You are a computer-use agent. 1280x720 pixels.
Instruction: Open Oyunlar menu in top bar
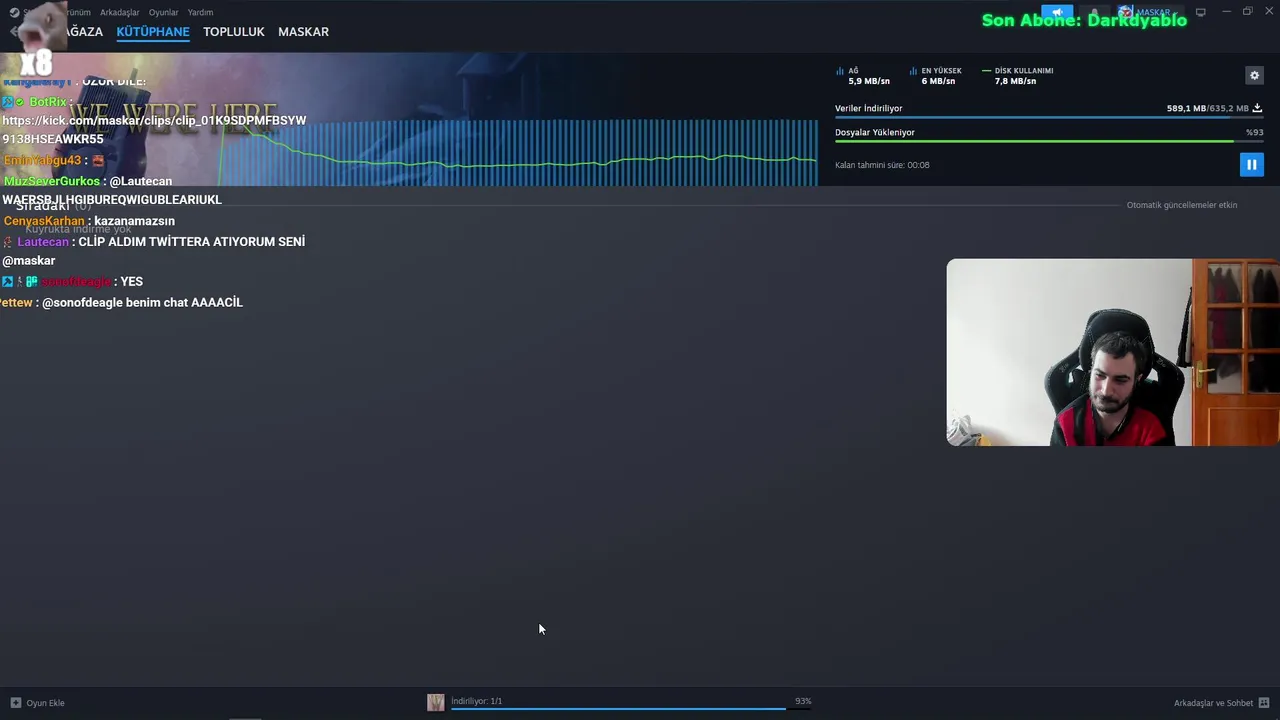click(x=163, y=12)
